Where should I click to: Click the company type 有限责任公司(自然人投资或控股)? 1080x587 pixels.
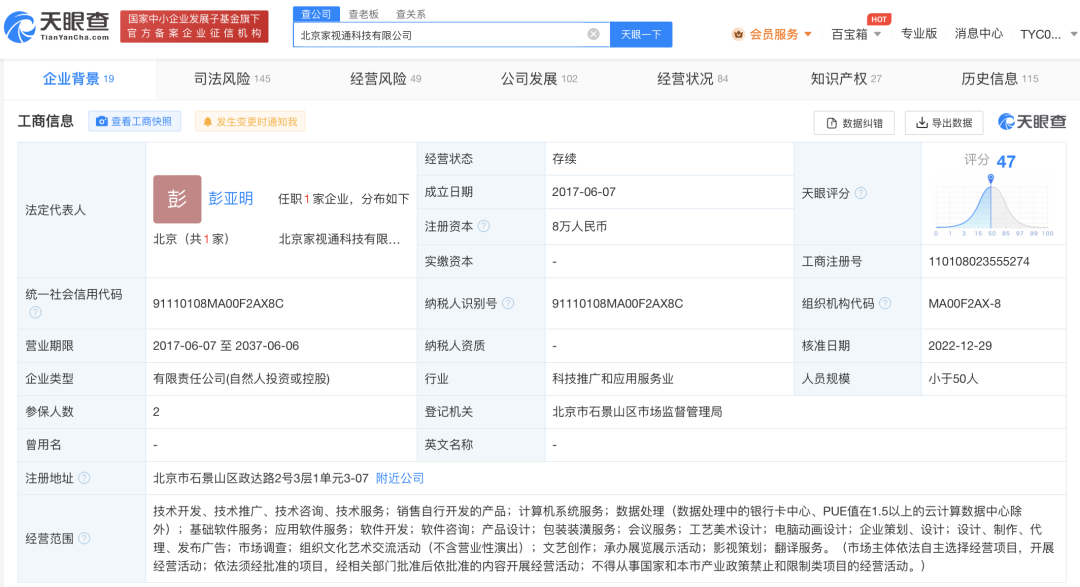(x=241, y=379)
